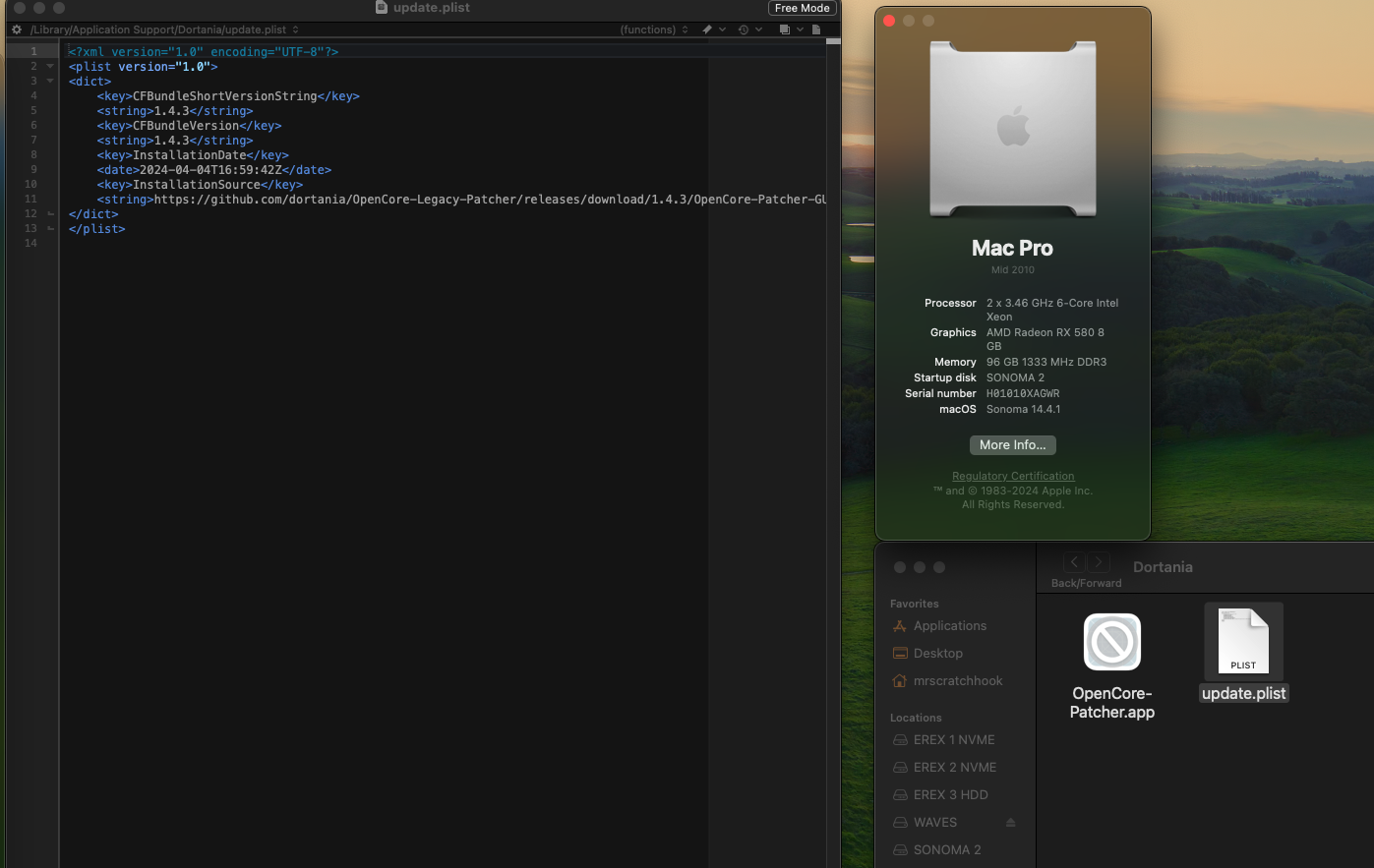Select EREX 1 NVME in Finder sidebar

(944, 740)
